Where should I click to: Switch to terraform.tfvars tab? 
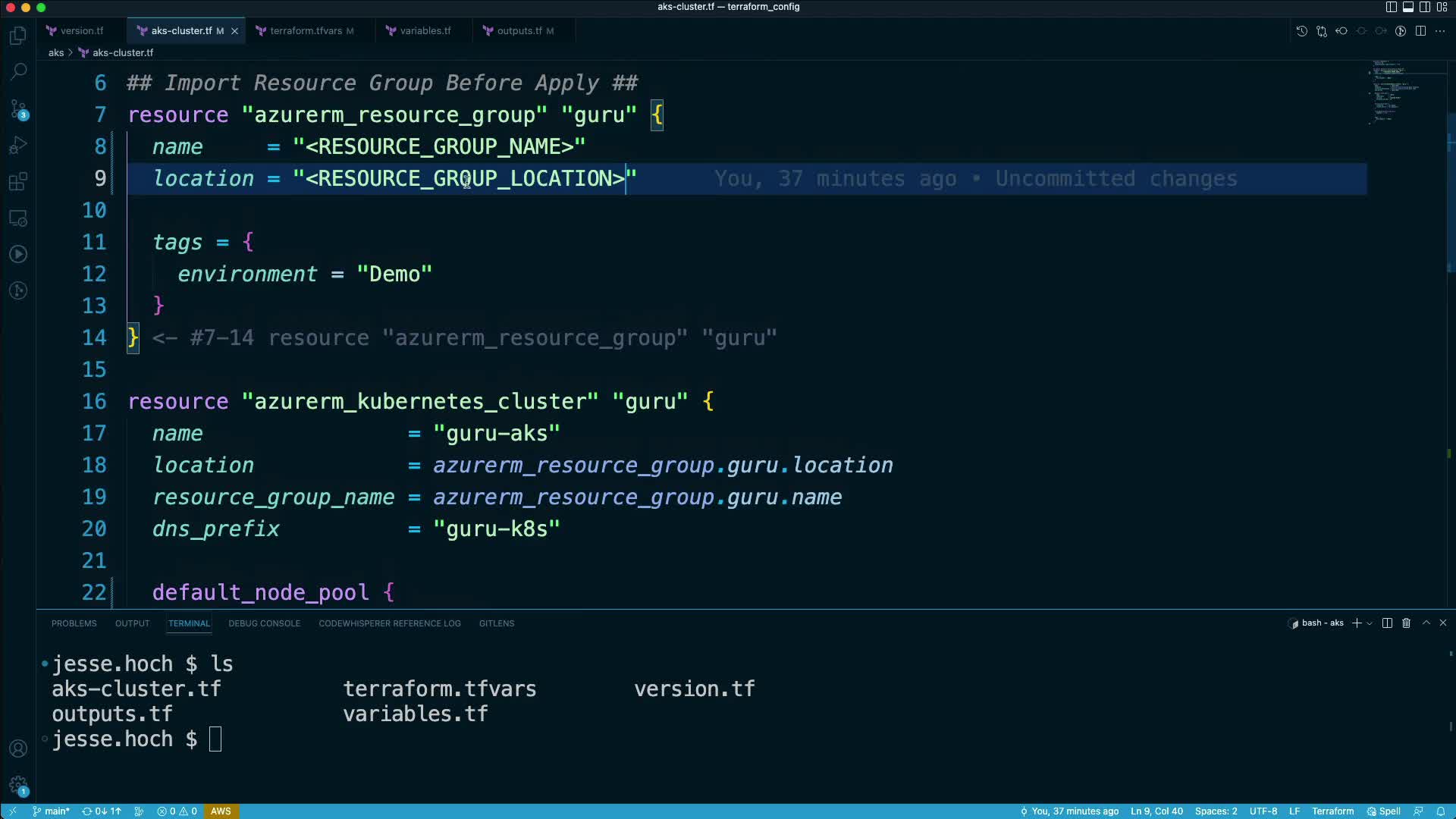pos(306,31)
